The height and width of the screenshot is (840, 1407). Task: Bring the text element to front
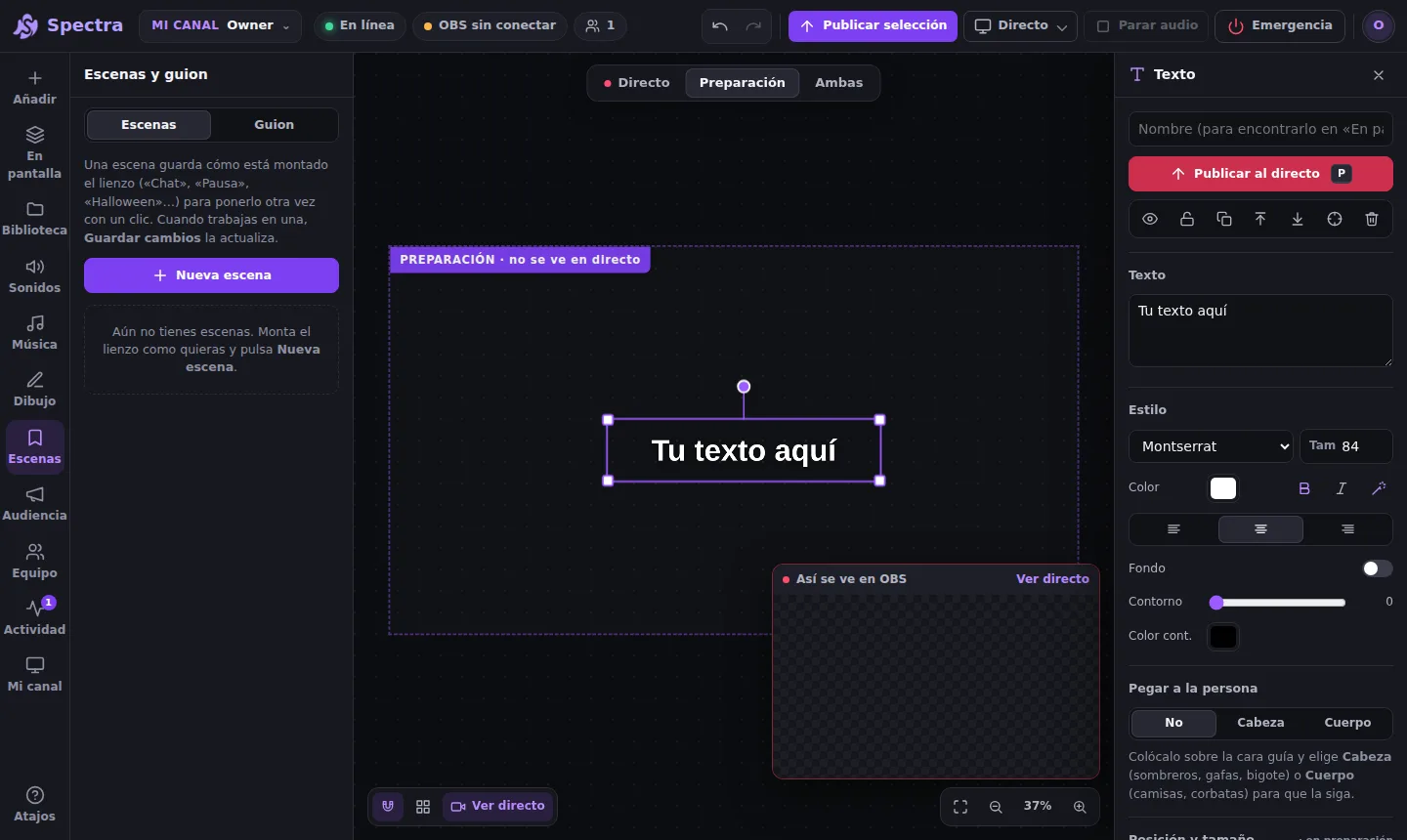click(x=1260, y=219)
